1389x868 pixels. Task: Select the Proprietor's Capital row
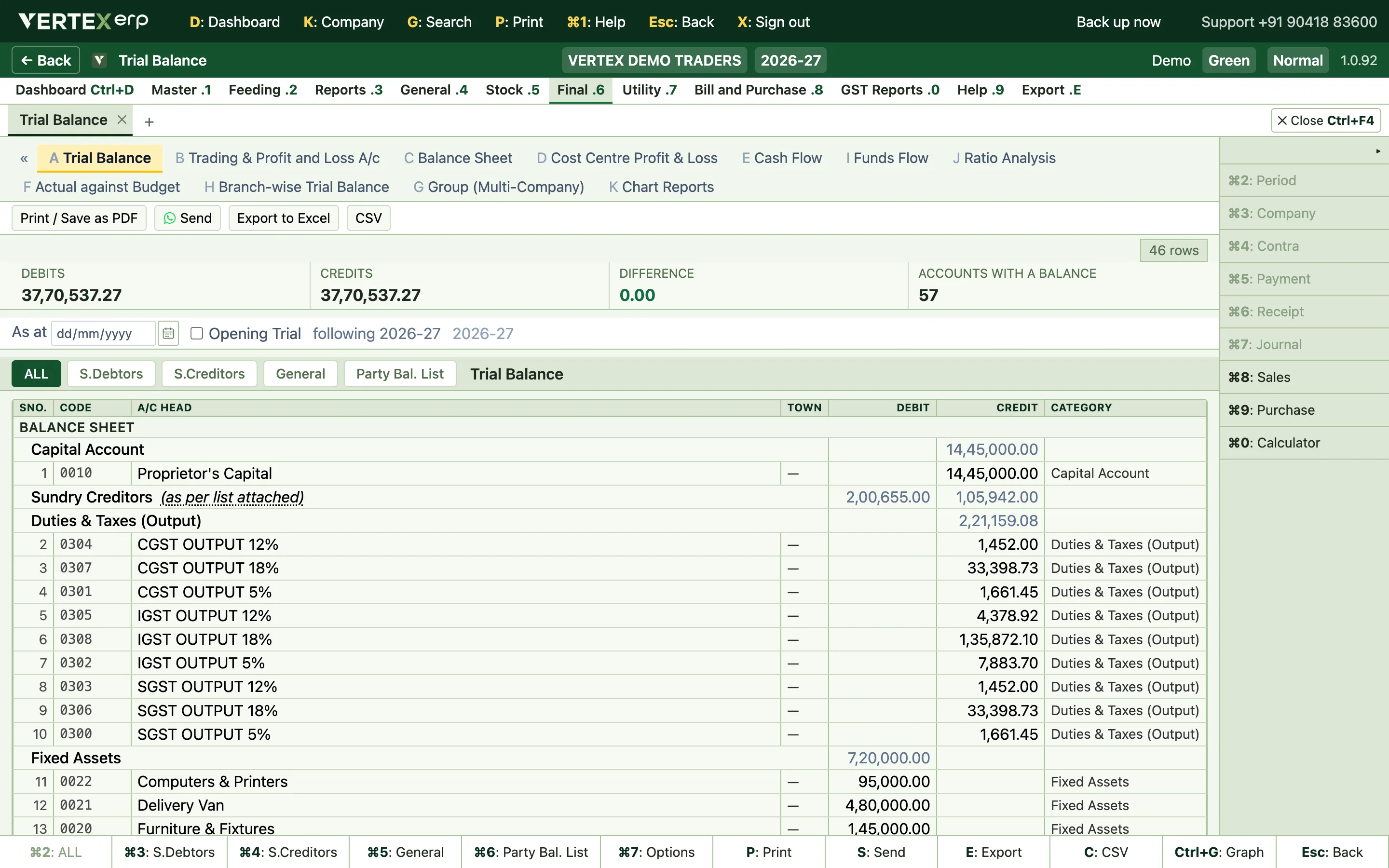(610, 473)
